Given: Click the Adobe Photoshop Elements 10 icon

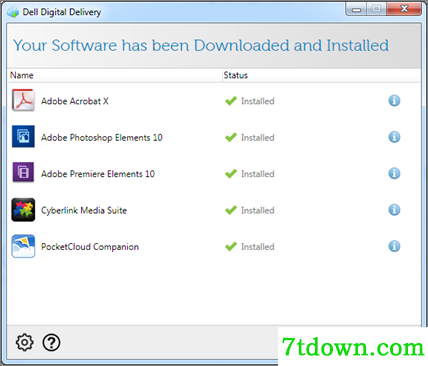Looking at the screenshot, I should (23, 136).
